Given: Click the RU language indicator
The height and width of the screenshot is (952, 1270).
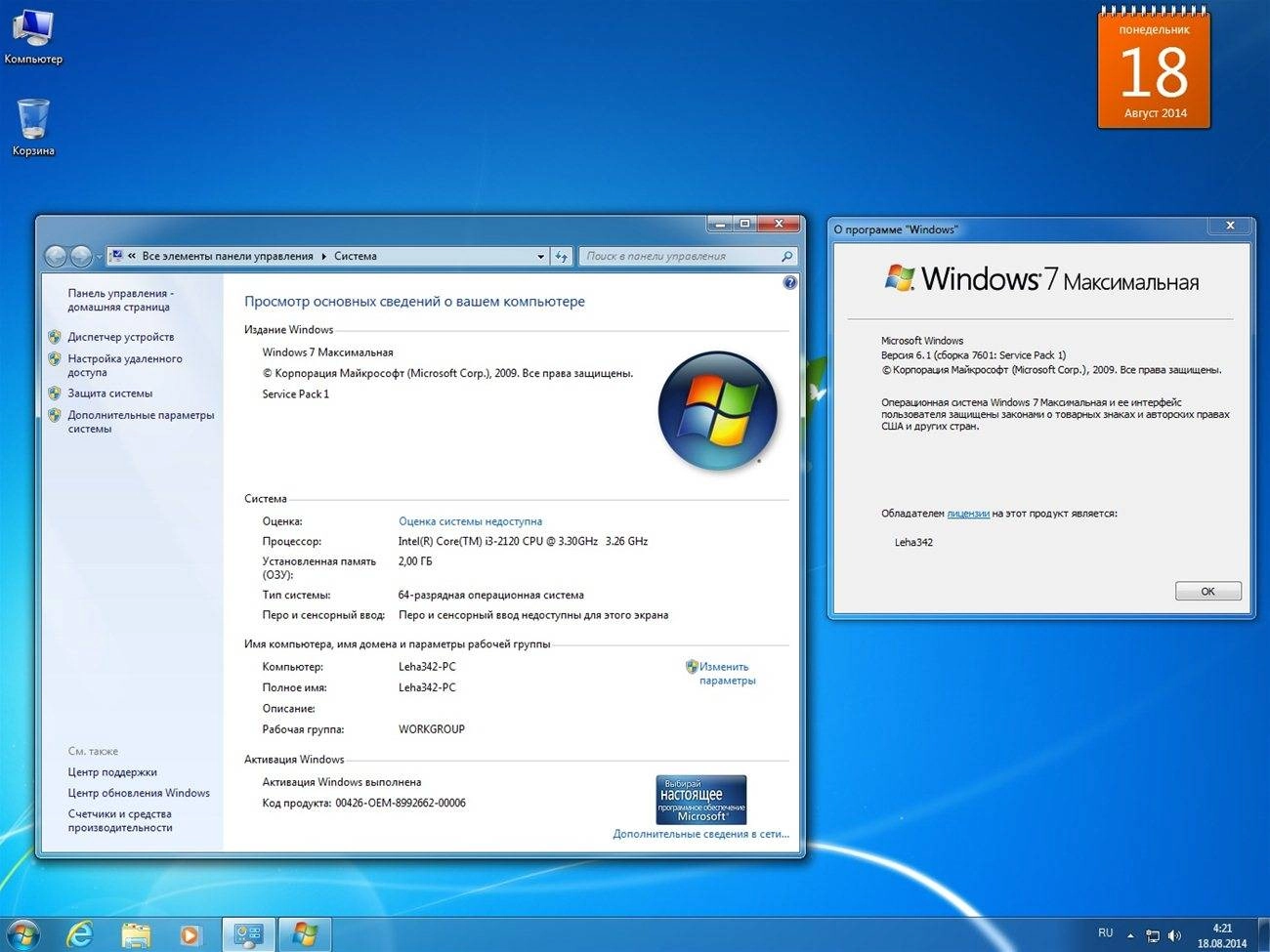Looking at the screenshot, I should tap(1105, 933).
